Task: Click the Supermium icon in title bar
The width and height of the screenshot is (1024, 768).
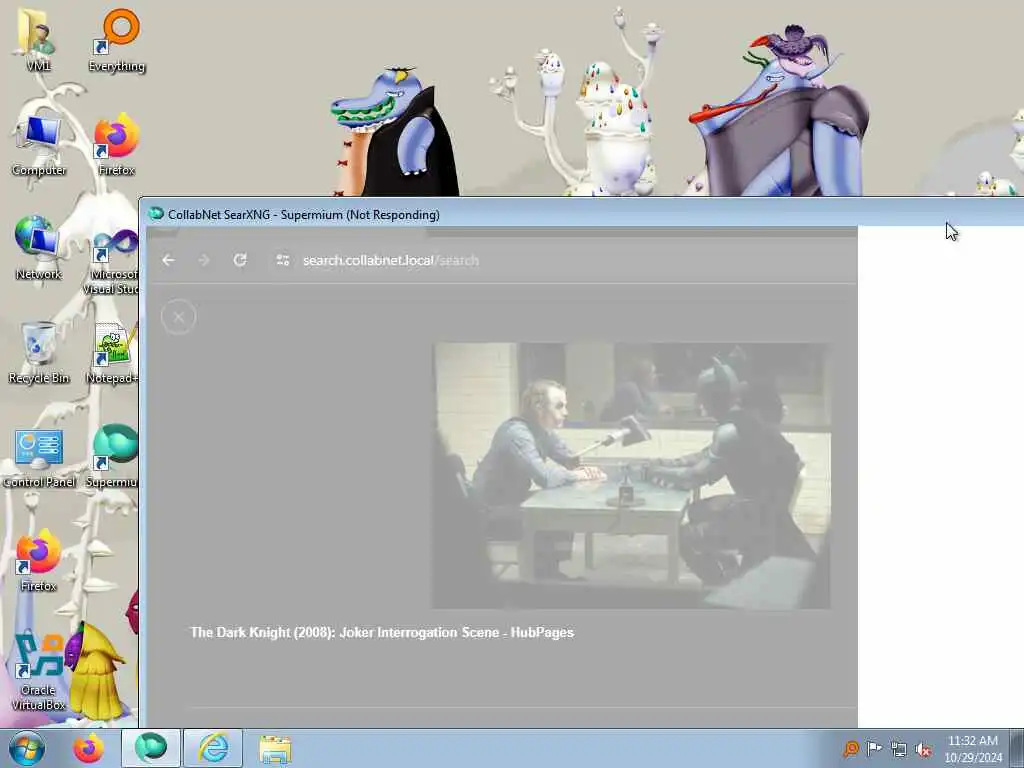Action: coord(155,214)
